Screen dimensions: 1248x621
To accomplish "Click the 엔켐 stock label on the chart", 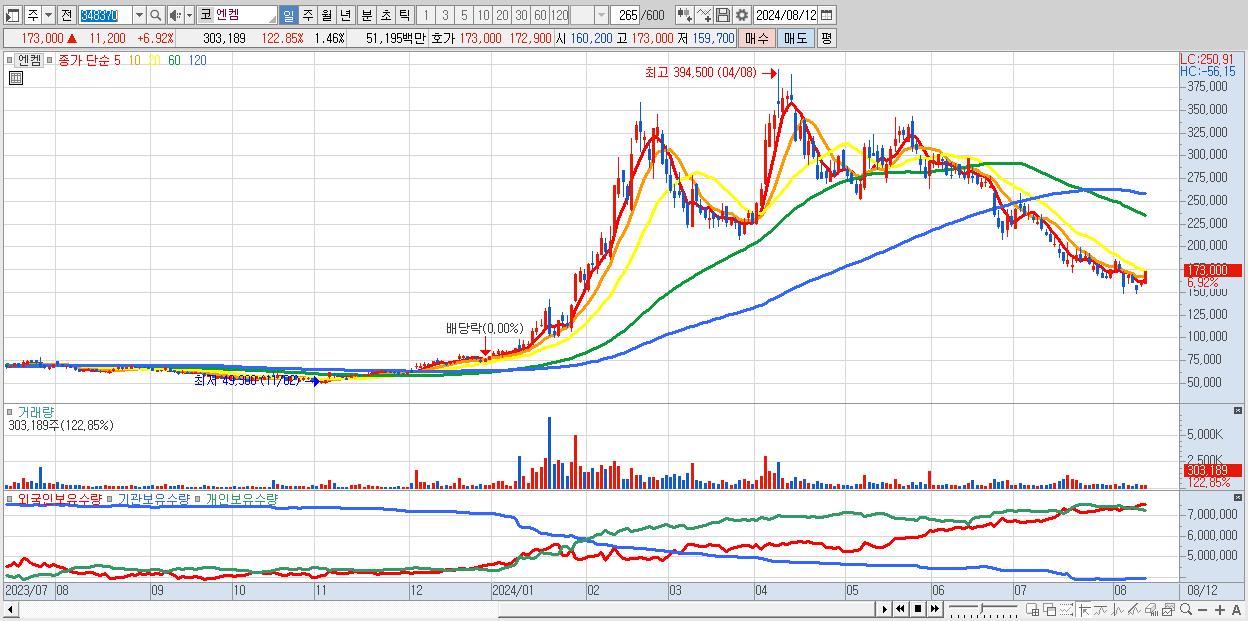I will [x=30, y=60].
